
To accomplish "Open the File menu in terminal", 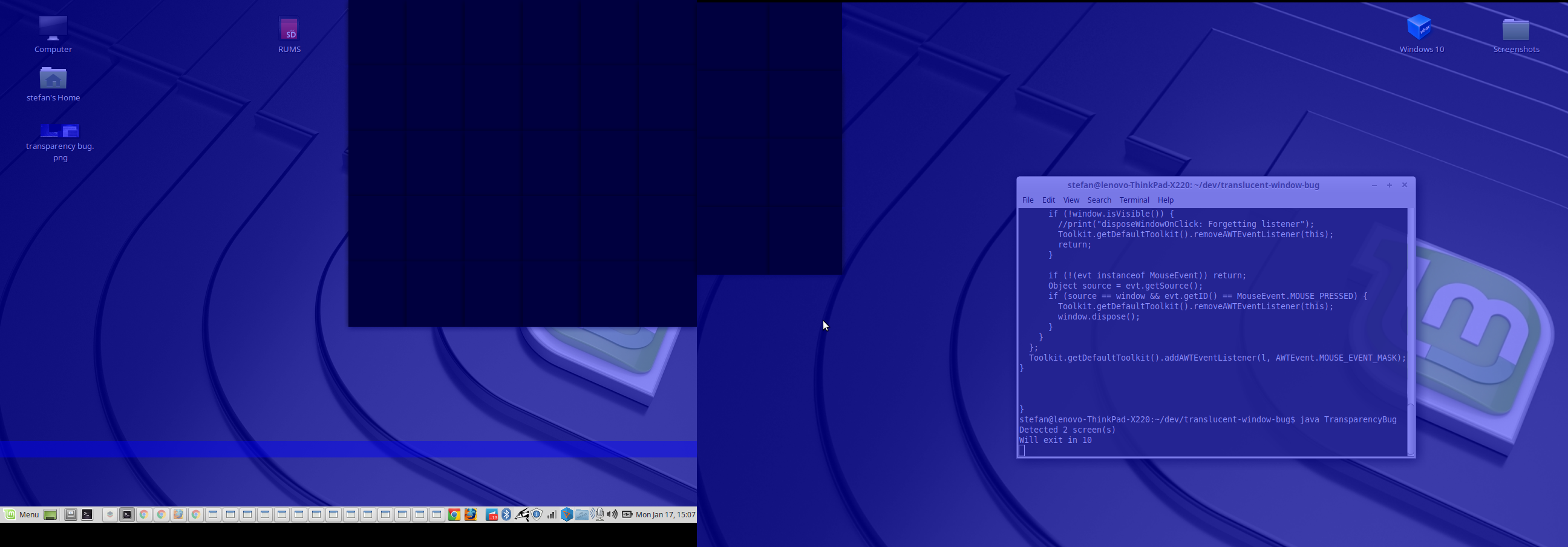I will pyautogui.click(x=1027, y=200).
